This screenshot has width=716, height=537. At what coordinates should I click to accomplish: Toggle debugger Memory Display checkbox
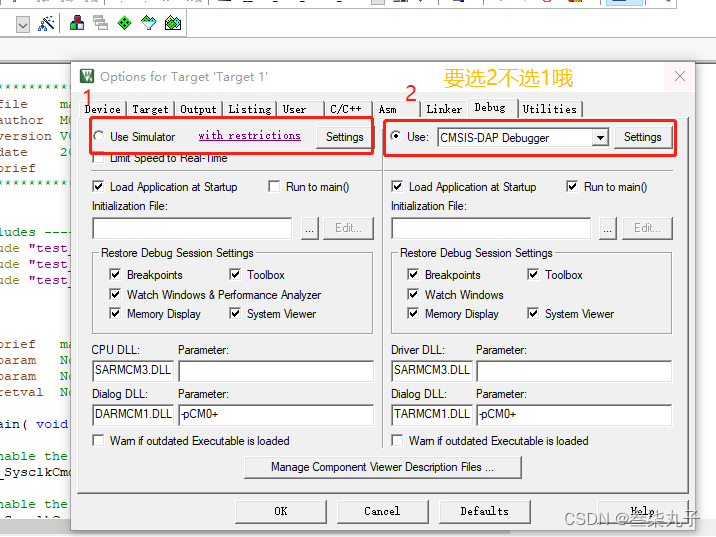click(x=413, y=314)
